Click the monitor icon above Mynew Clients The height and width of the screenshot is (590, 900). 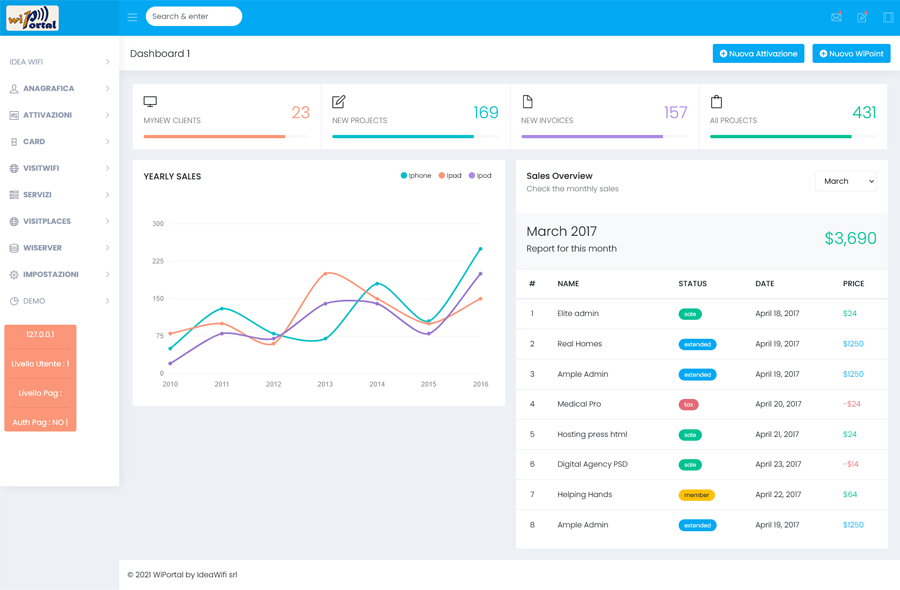click(150, 102)
